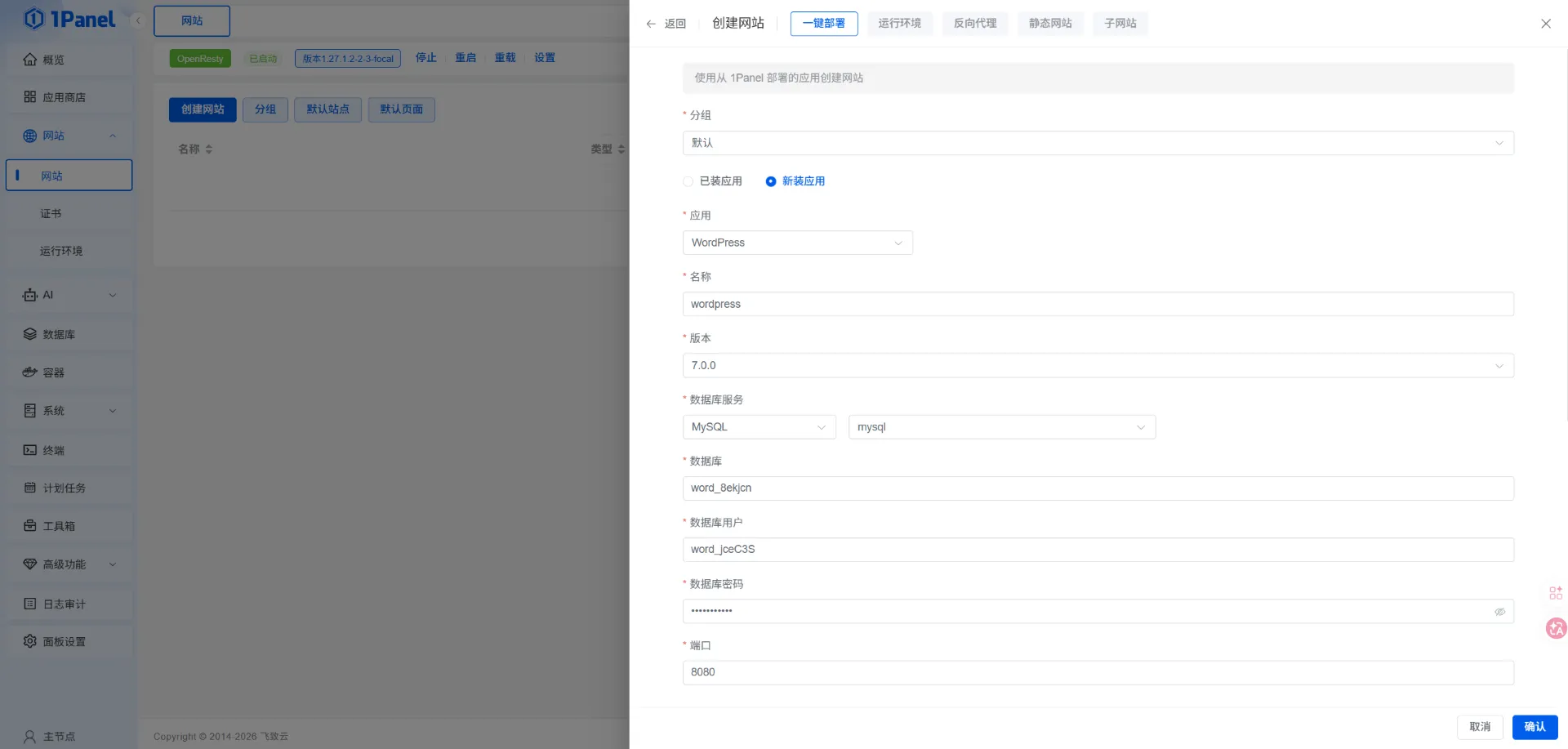
Task: Open 数据库 database layers icon
Action: (x=30, y=334)
